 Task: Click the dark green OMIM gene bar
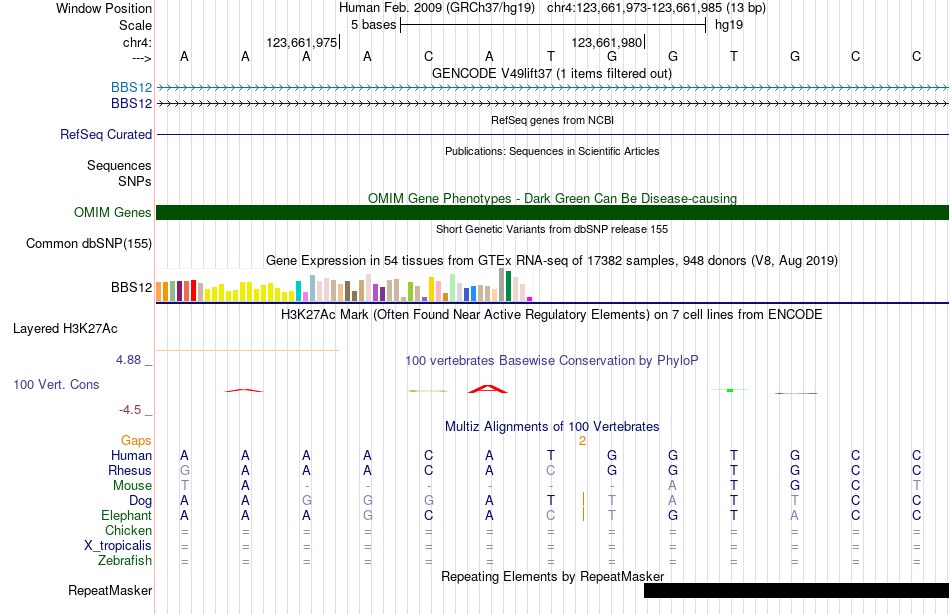point(553,212)
